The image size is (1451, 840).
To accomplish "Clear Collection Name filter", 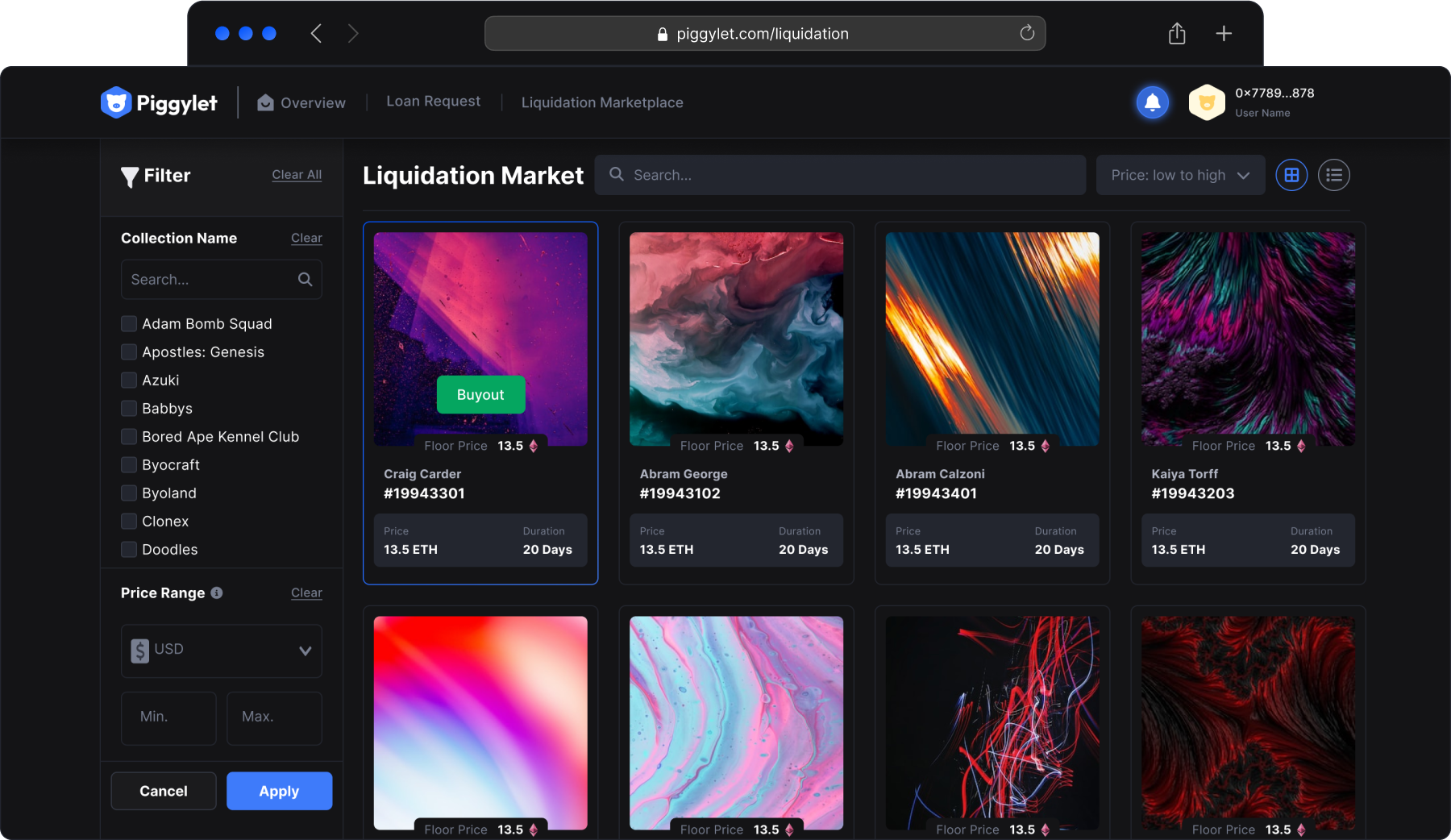I will [306, 238].
